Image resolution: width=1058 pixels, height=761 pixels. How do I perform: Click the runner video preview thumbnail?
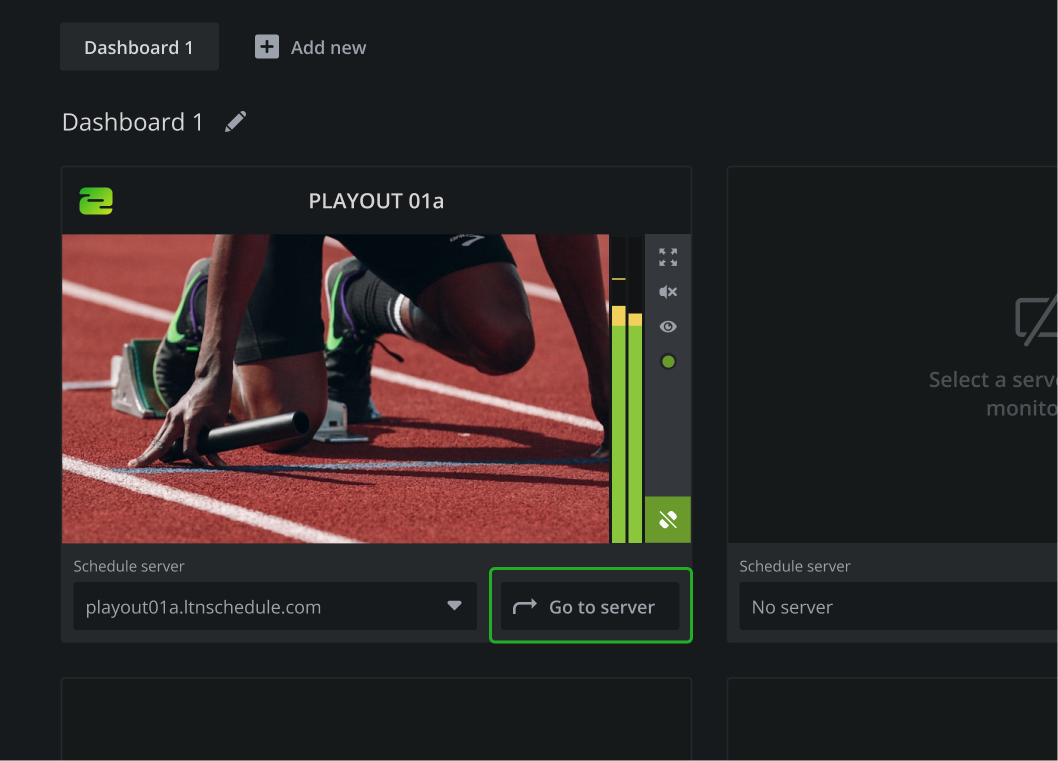[335, 389]
